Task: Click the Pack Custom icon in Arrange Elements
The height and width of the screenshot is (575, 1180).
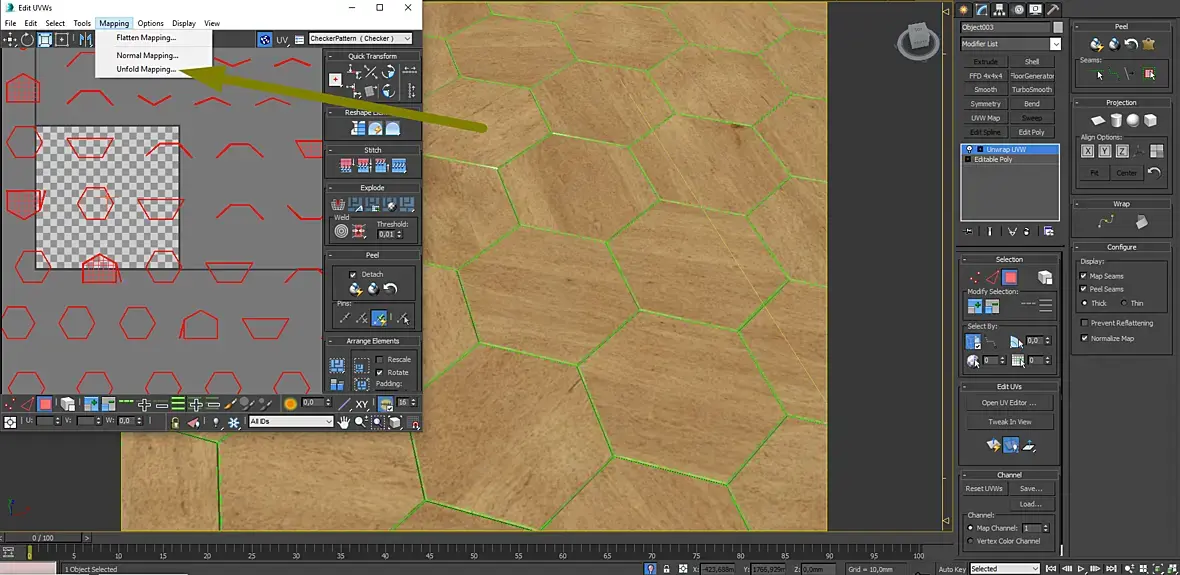Action: (337, 366)
